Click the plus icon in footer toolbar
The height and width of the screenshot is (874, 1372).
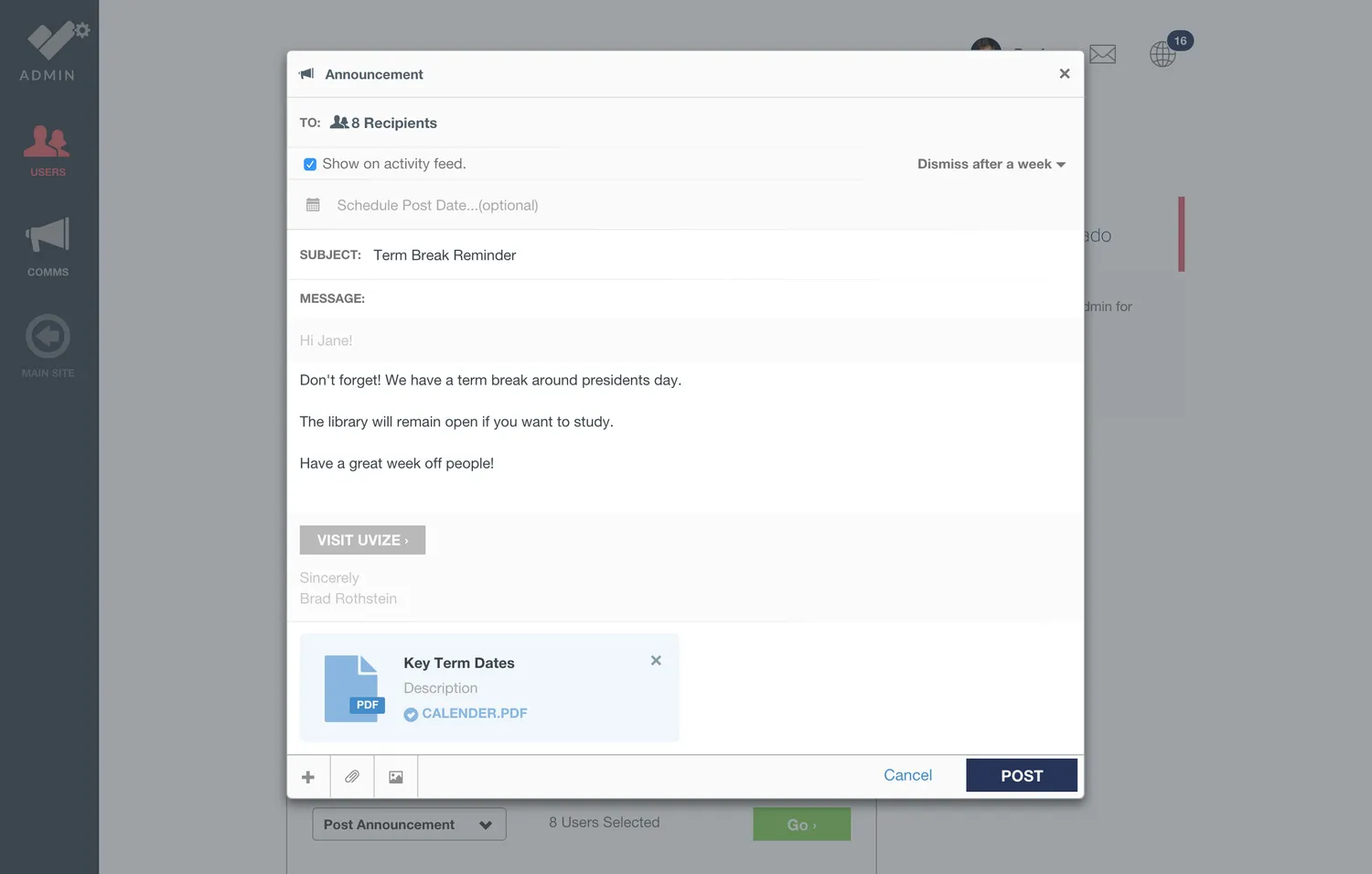tap(308, 777)
